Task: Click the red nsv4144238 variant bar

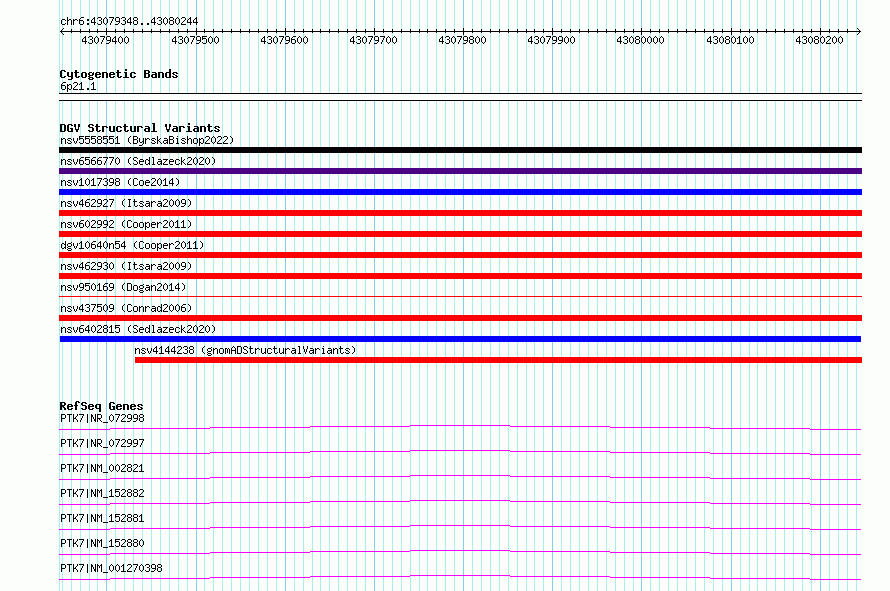Action: click(498, 360)
